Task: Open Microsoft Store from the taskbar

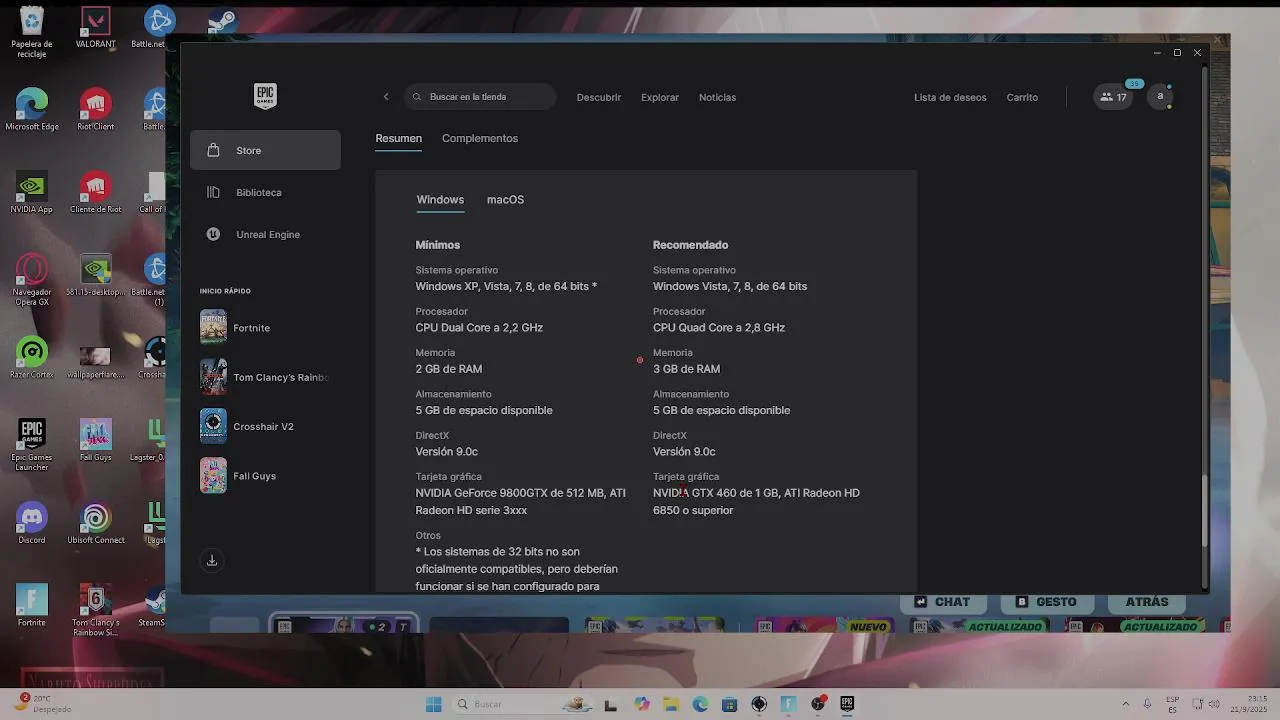Action: [729, 704]
